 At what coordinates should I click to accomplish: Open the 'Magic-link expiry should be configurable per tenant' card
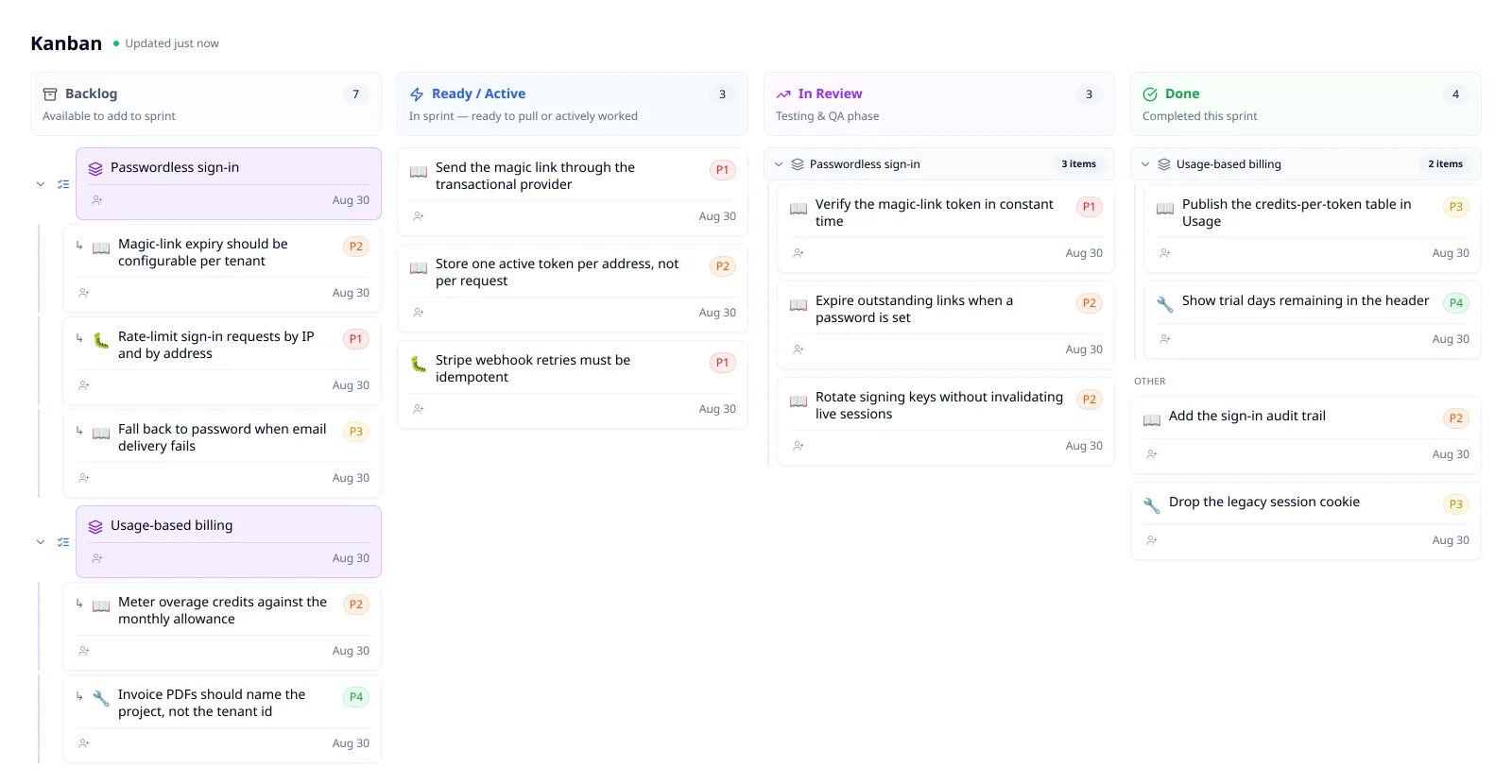click(222, 268)
